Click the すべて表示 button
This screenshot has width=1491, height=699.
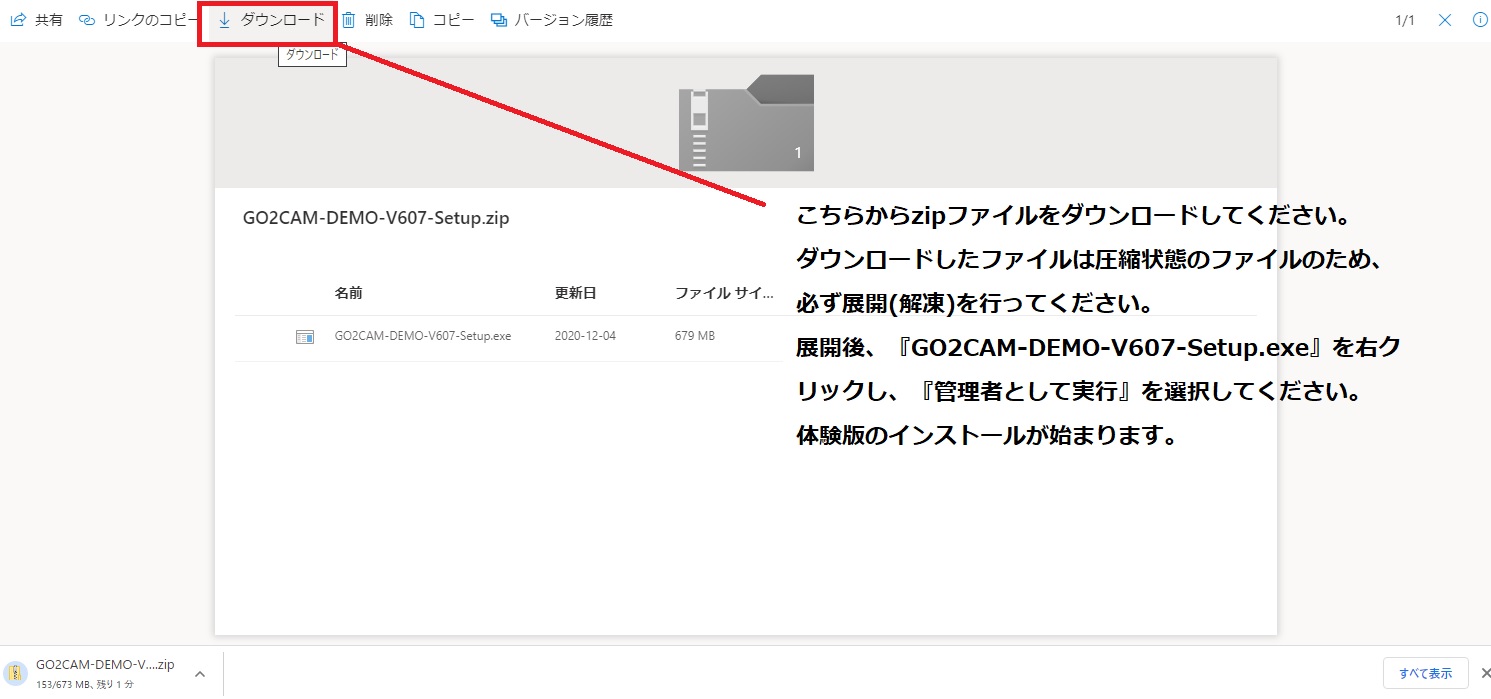coord(1425,673)
